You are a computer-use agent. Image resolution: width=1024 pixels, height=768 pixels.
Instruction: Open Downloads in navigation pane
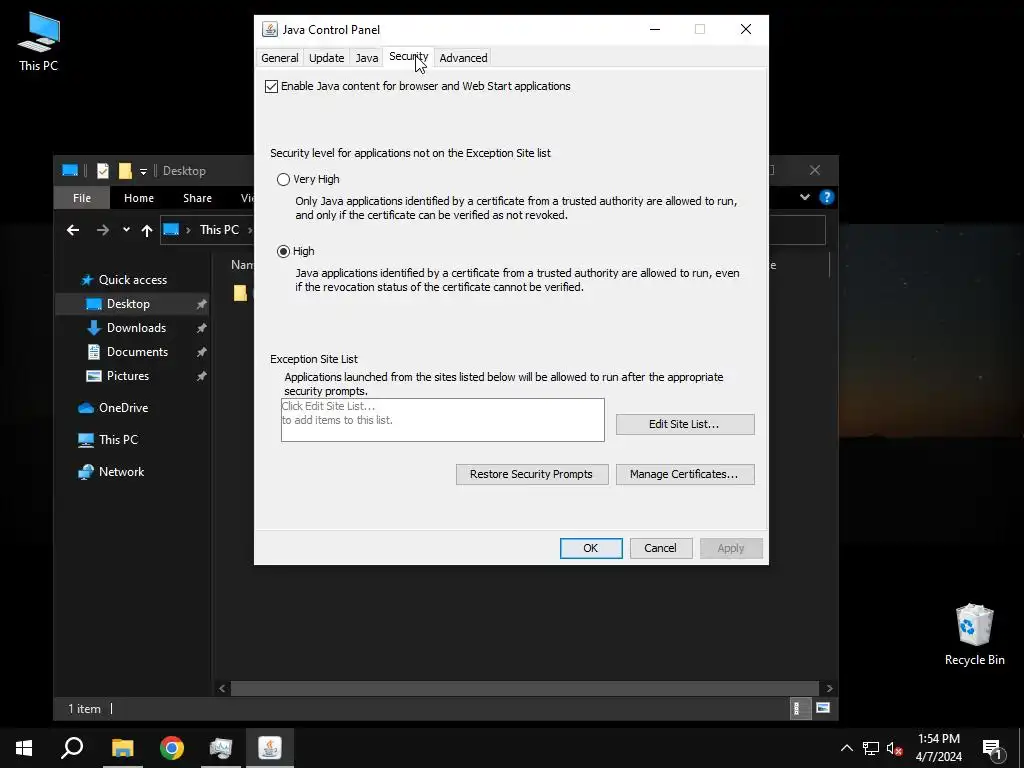click(136, 328)
